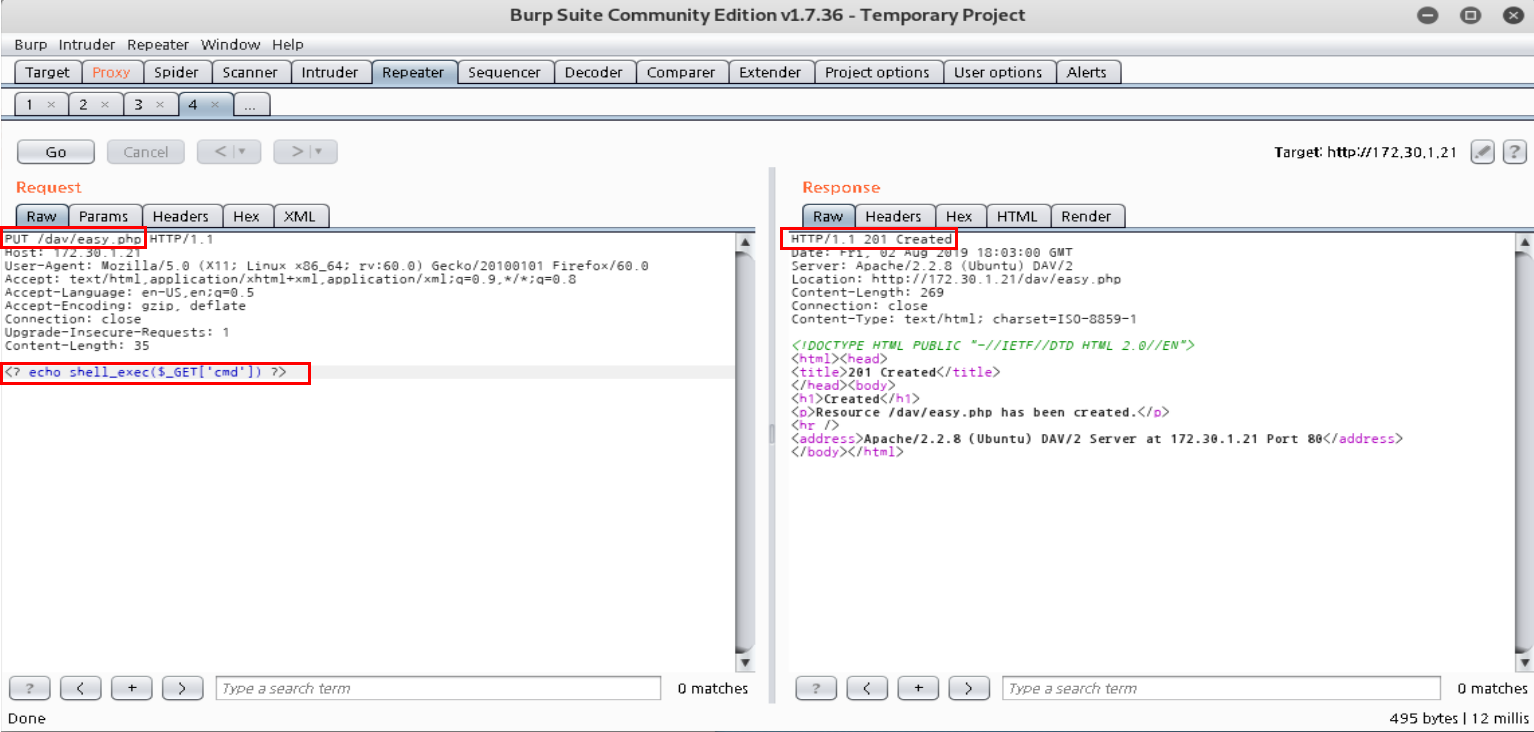Open history forward dropdown '>' button
This screenshot has width=1534, height=732.
pos(305,152)
